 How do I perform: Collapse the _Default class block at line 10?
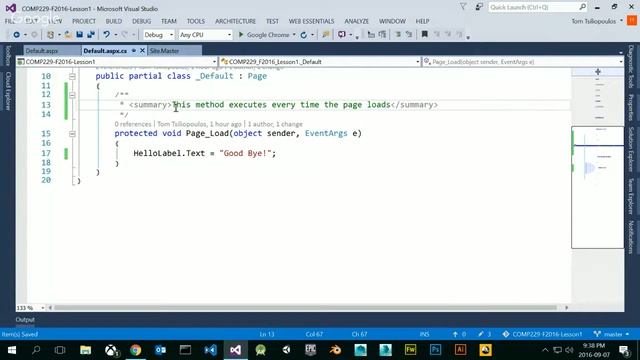[72, 76]
